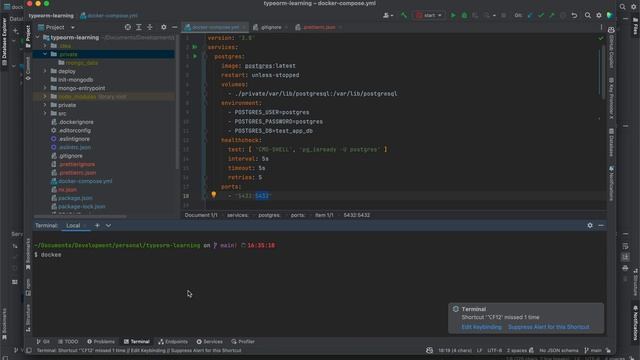Click collapse all icon in Project panel
The width and height of the screenshot is (640, 360).
pos(150,27)
